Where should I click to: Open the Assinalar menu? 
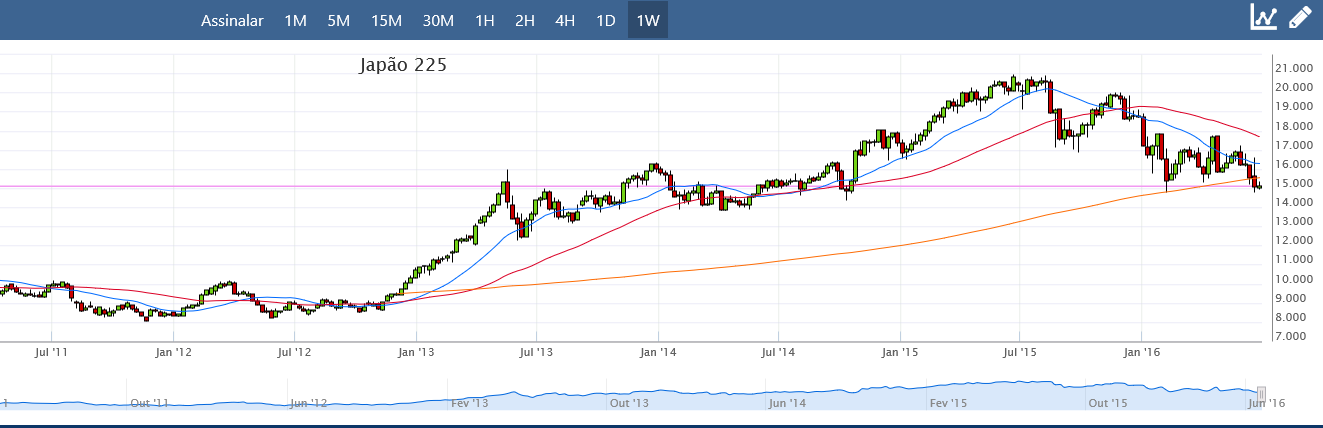(232, 20)
